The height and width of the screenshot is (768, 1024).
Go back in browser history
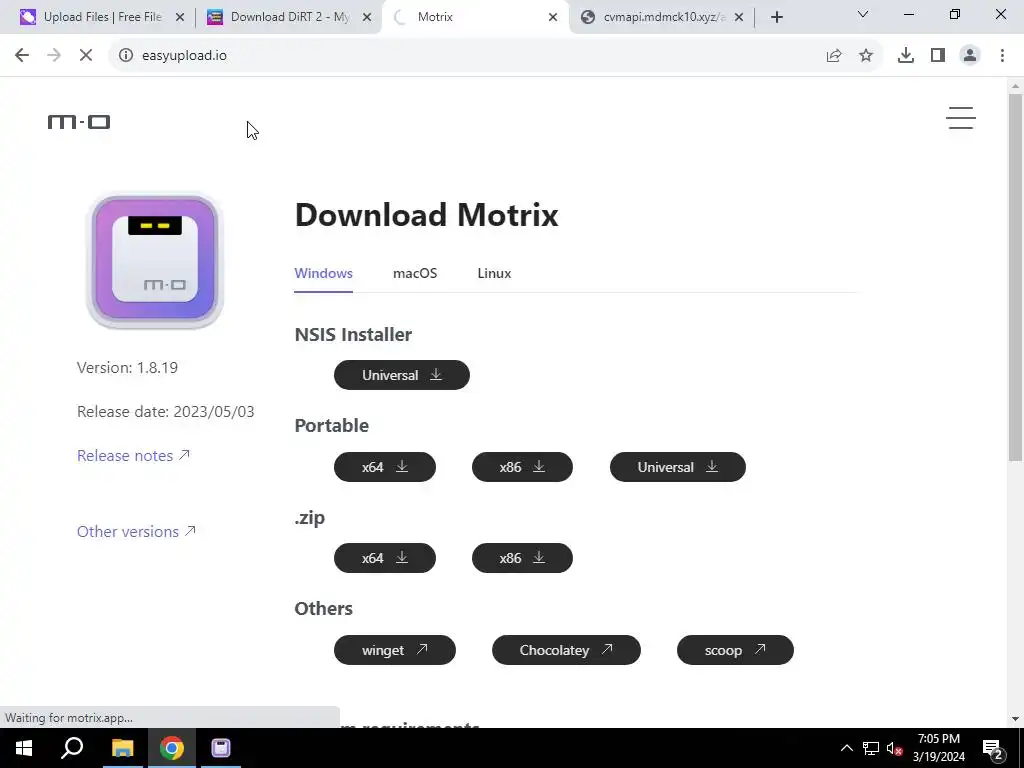tap(22, 55)
